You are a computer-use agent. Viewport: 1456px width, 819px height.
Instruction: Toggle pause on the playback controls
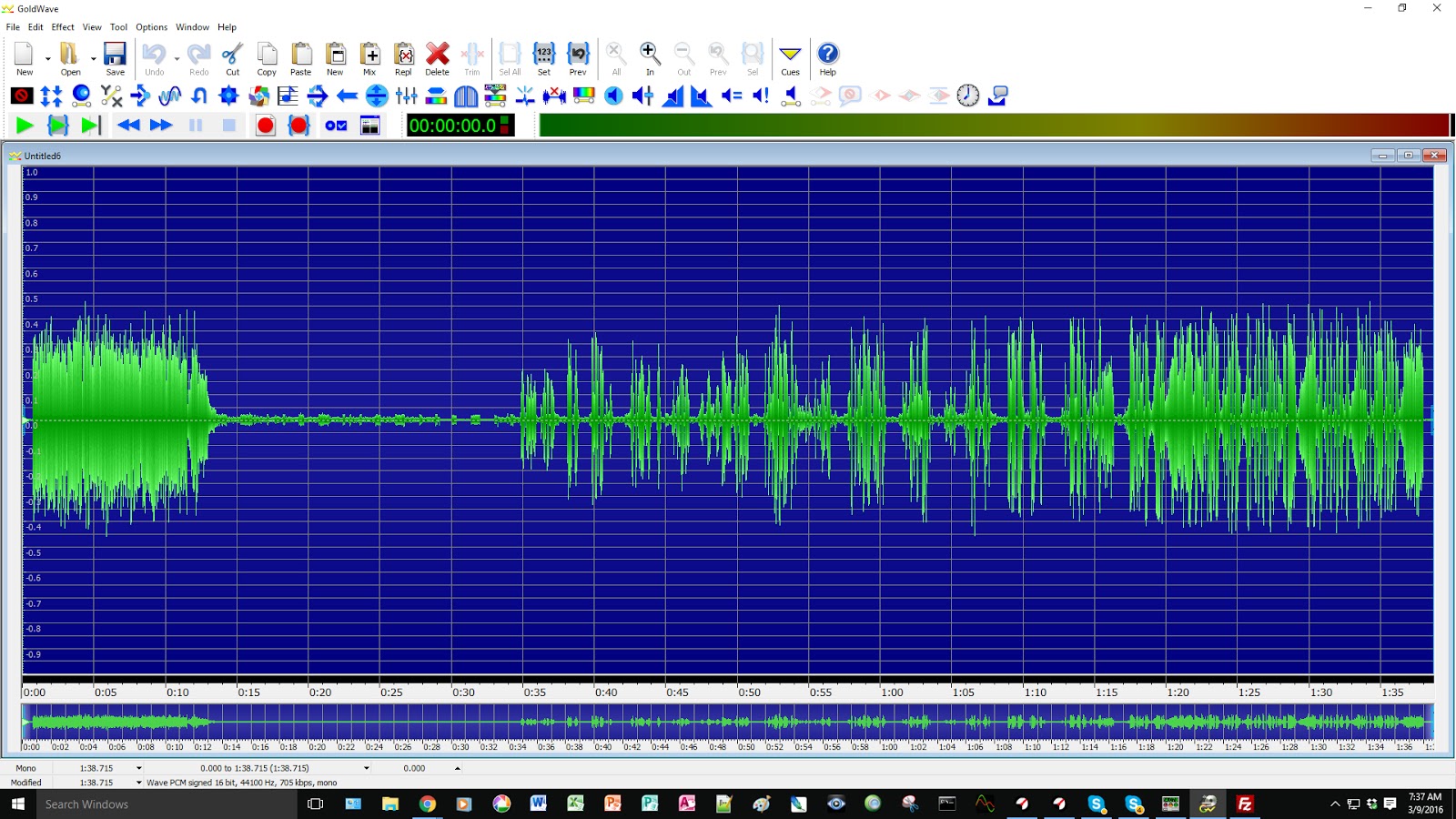[195, 126]
